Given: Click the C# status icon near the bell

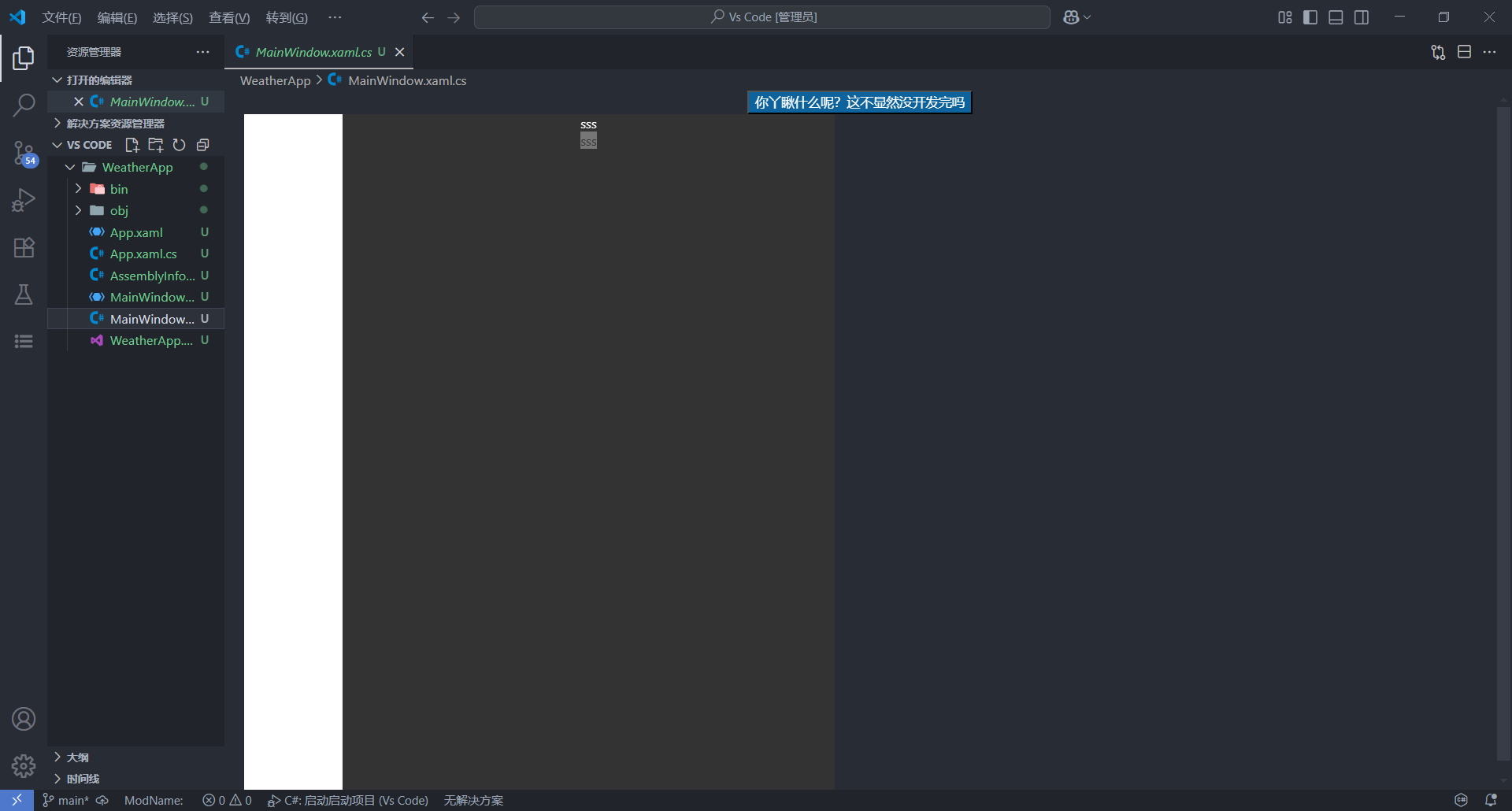Looking at the screenshot, I should 1461,800.
